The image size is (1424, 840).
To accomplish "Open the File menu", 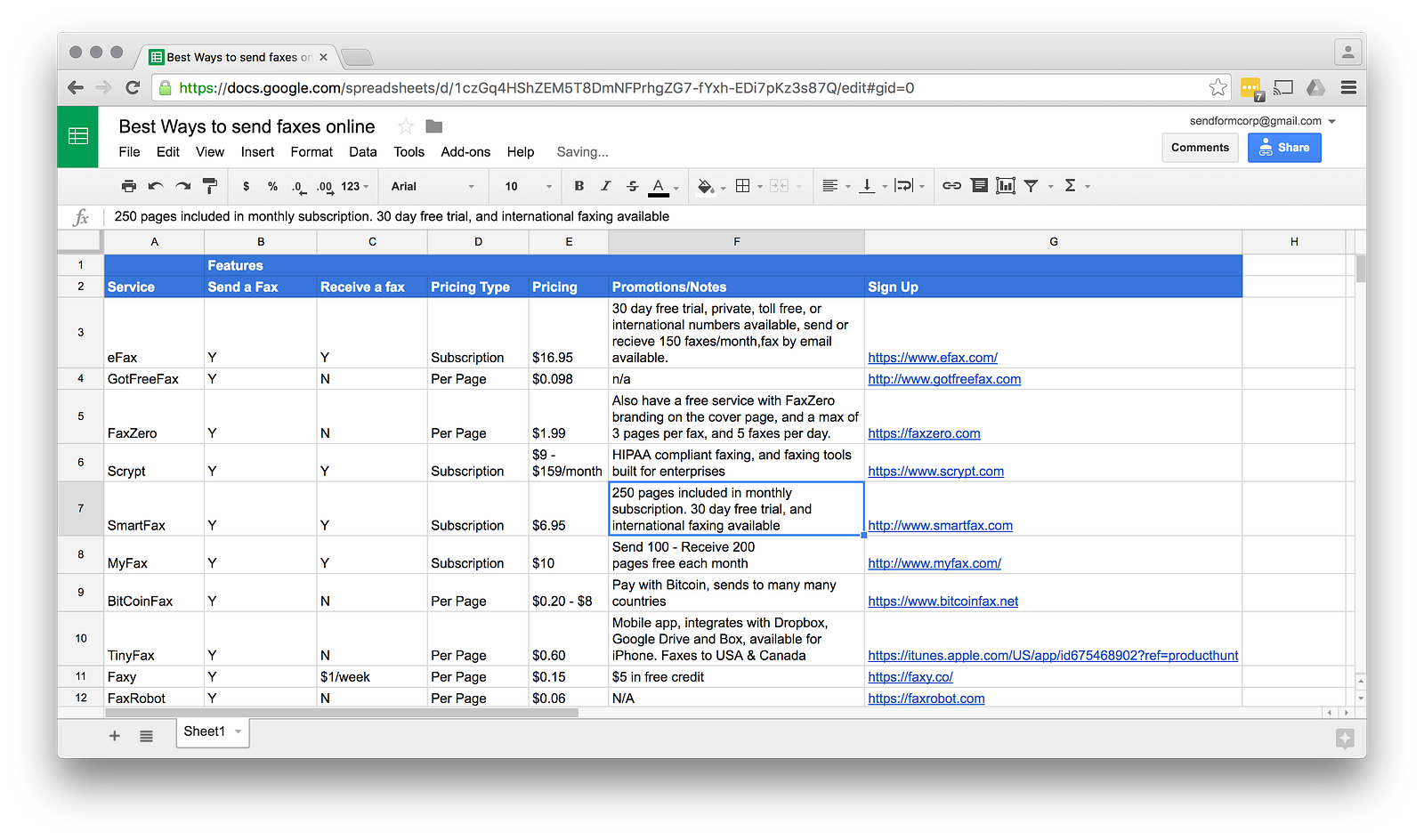I will pos(129,152).
